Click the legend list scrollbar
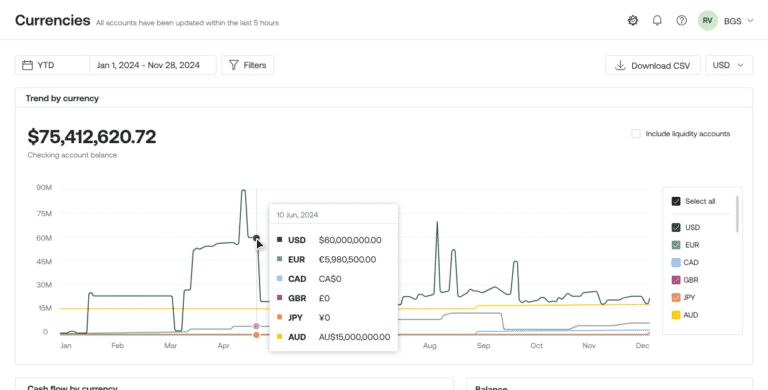This screenshot has width=768, height=390. coord(737,214)
